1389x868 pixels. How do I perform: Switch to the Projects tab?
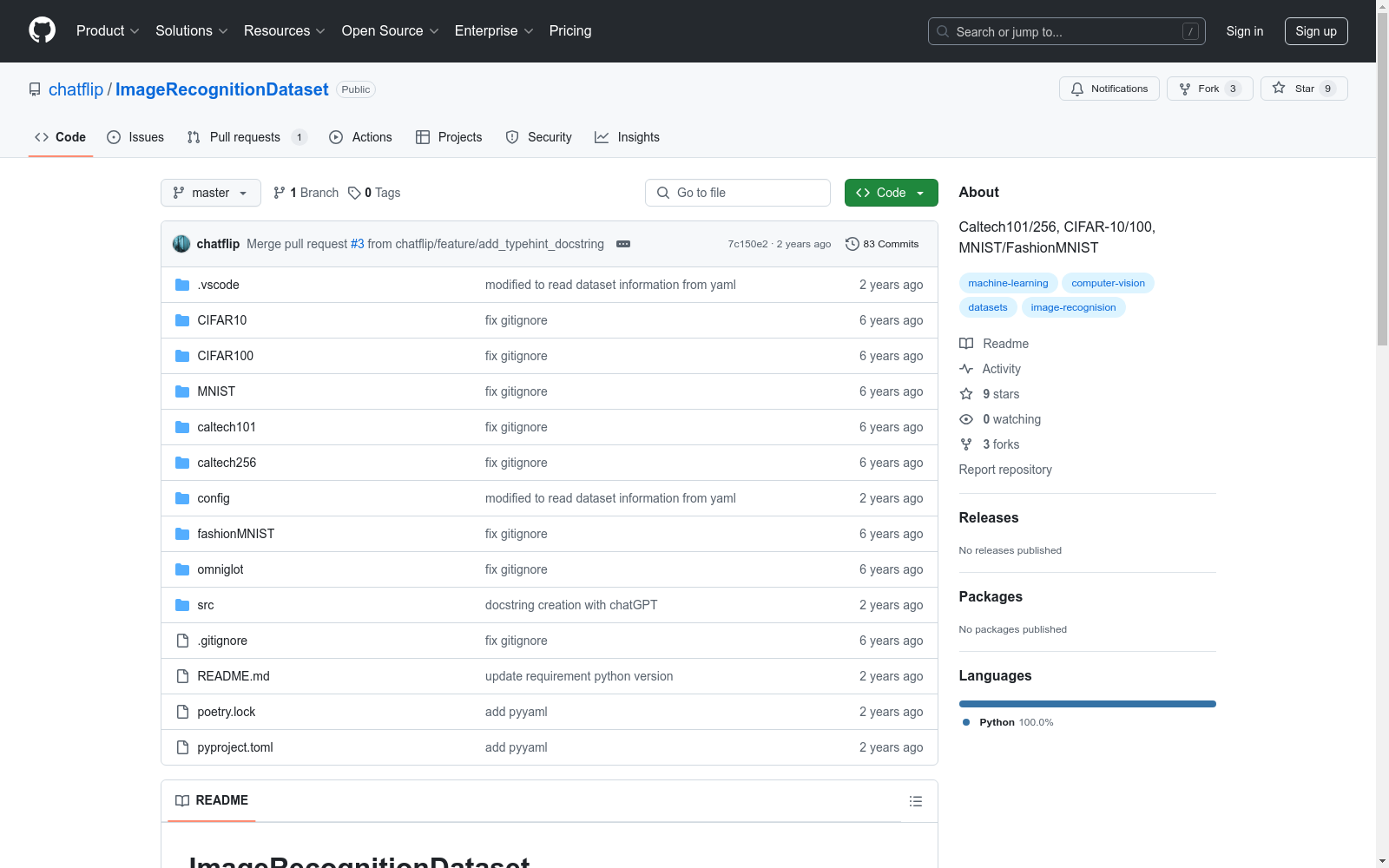point(449,137)
